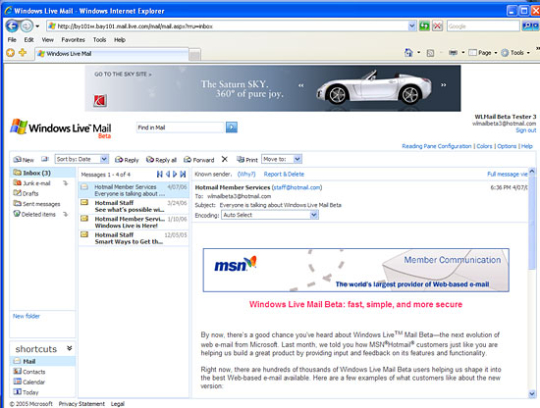Click the empty icon beside Junk e-mail

pyautogui.click(x=65, y=183)
